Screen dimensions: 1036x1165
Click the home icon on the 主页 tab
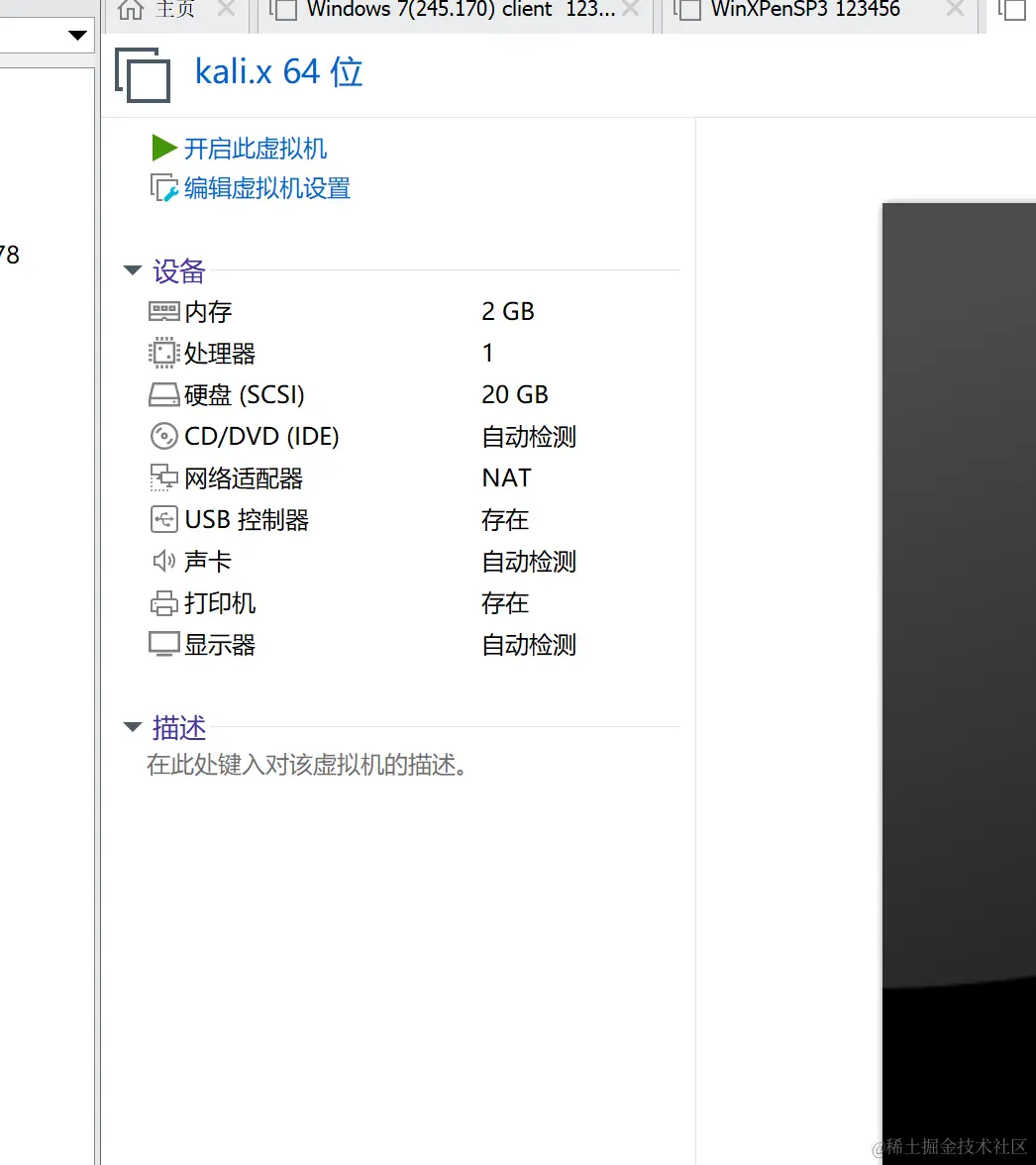131,10
